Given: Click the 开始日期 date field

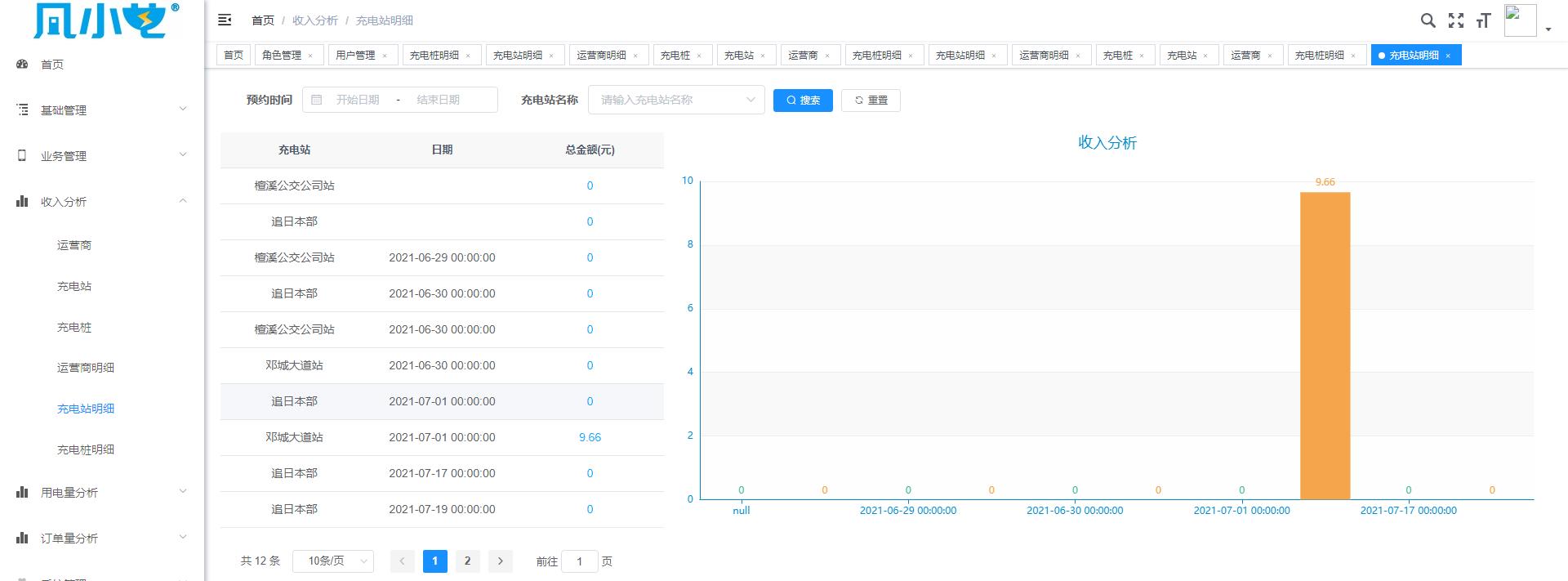Looking at the screenshot, I should coord(358,100).
